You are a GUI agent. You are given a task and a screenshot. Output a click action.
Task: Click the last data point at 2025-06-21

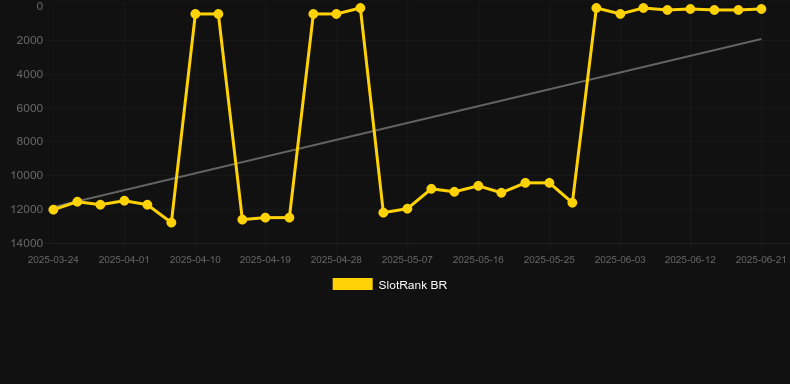[x=761, y=9]
